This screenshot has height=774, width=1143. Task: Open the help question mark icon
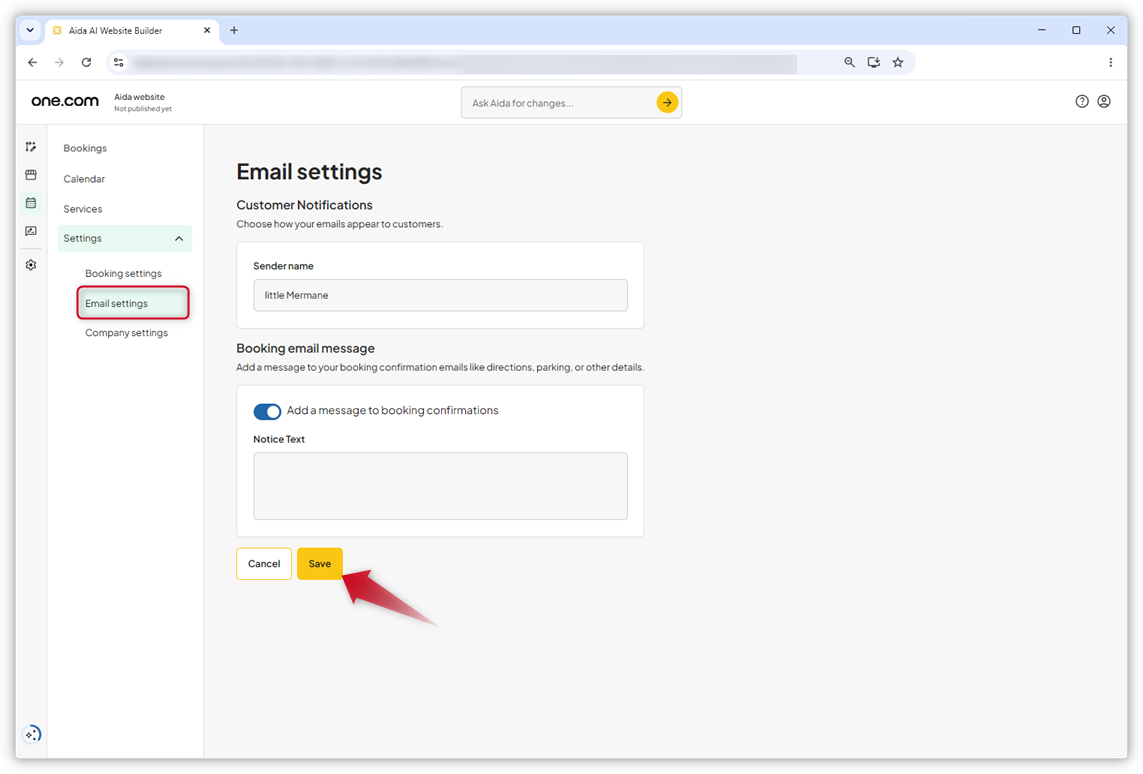pos(1082,101)
